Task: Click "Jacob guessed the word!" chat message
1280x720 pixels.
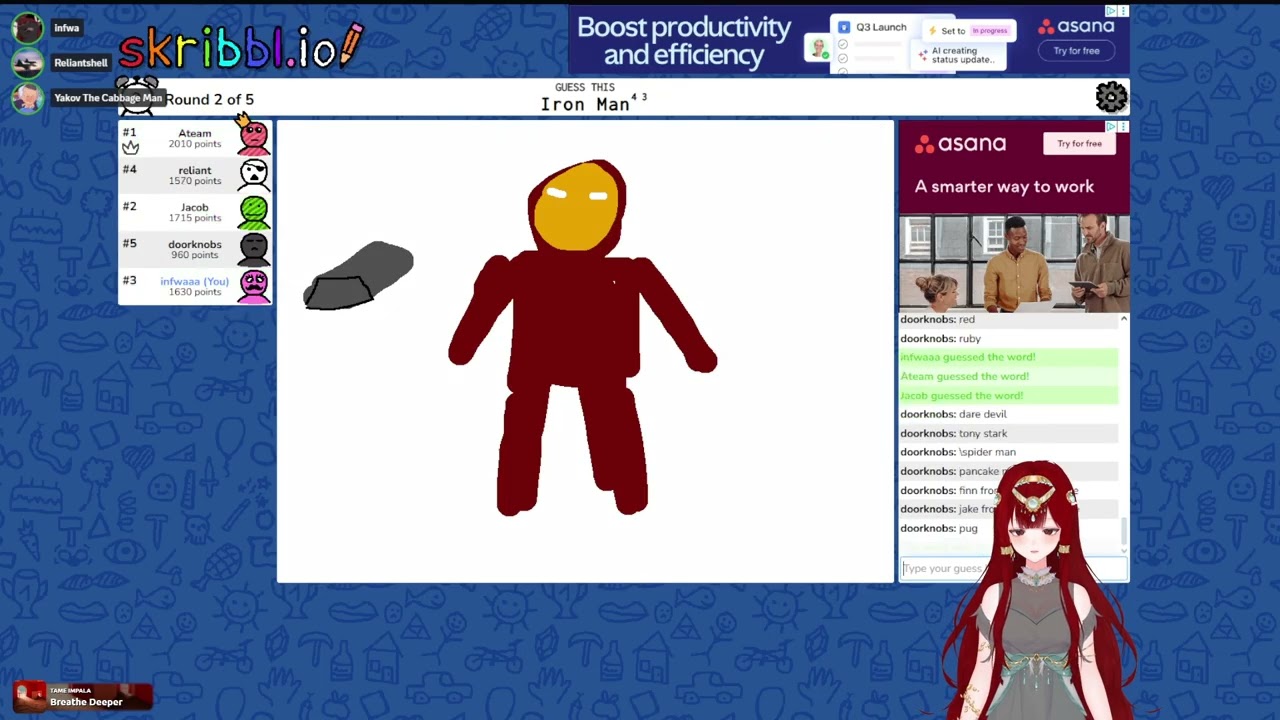Action: pos(1008,395)
